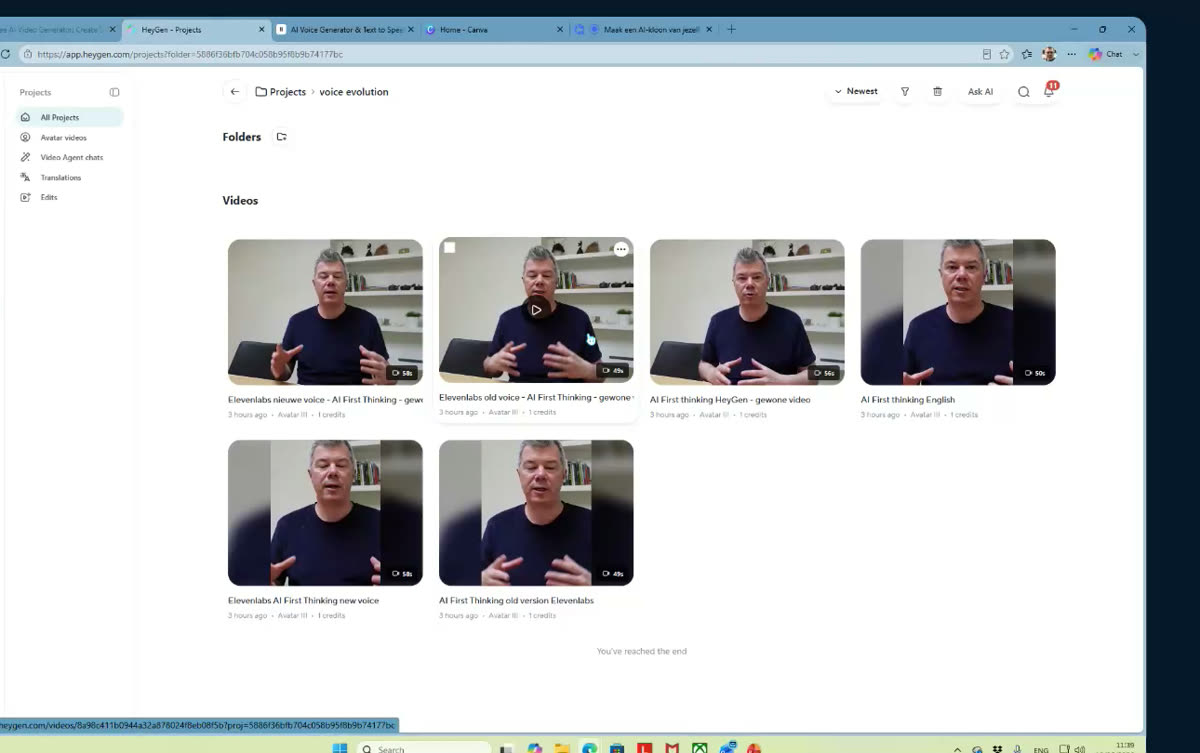Image resolution: width=1200 pixels, height=753 pixels.
Task: Open the Windows Start menu
Action: click(x=339, y=748)
